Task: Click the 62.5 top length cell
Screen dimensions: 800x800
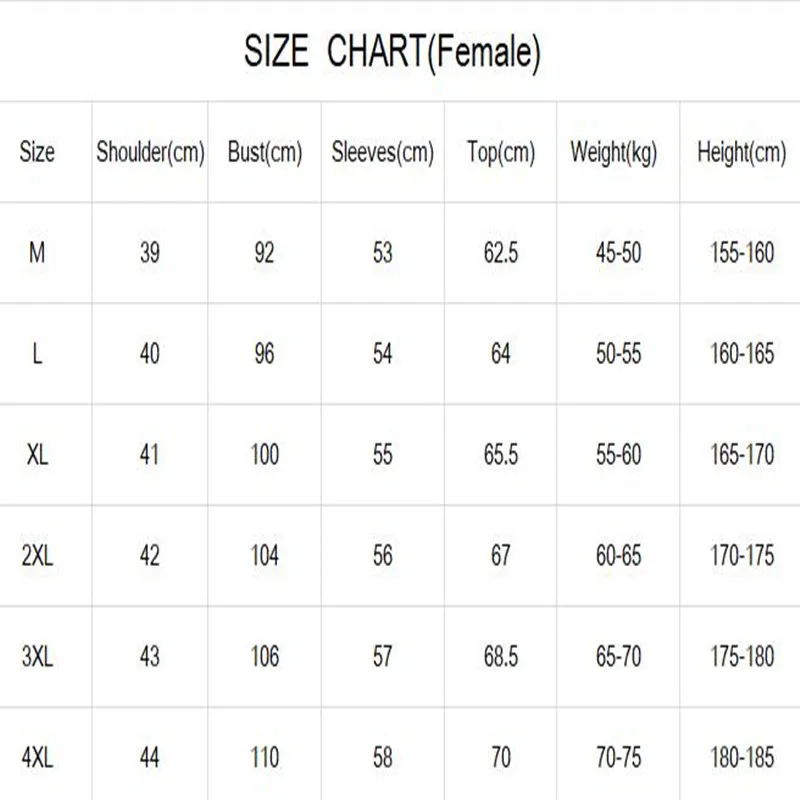Action: (501, 253)
